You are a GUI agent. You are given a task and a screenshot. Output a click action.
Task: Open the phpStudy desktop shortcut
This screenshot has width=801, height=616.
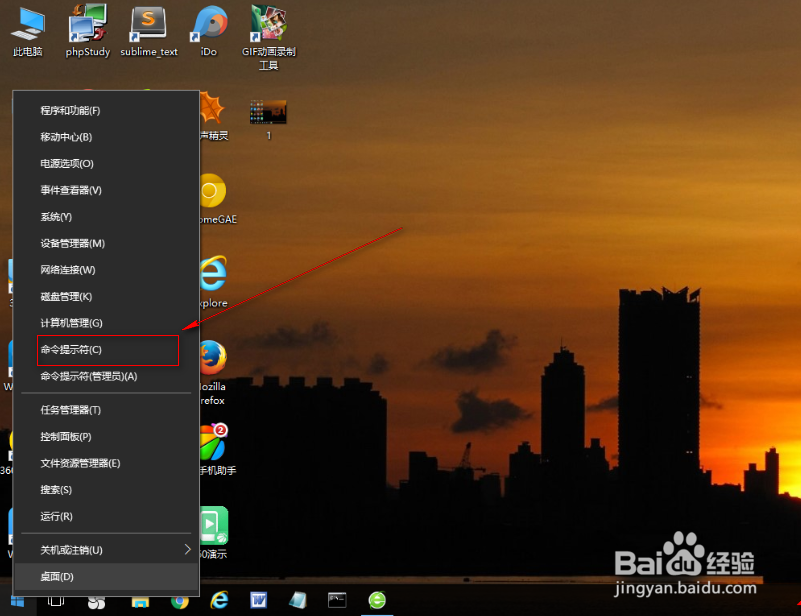(88, 31)
